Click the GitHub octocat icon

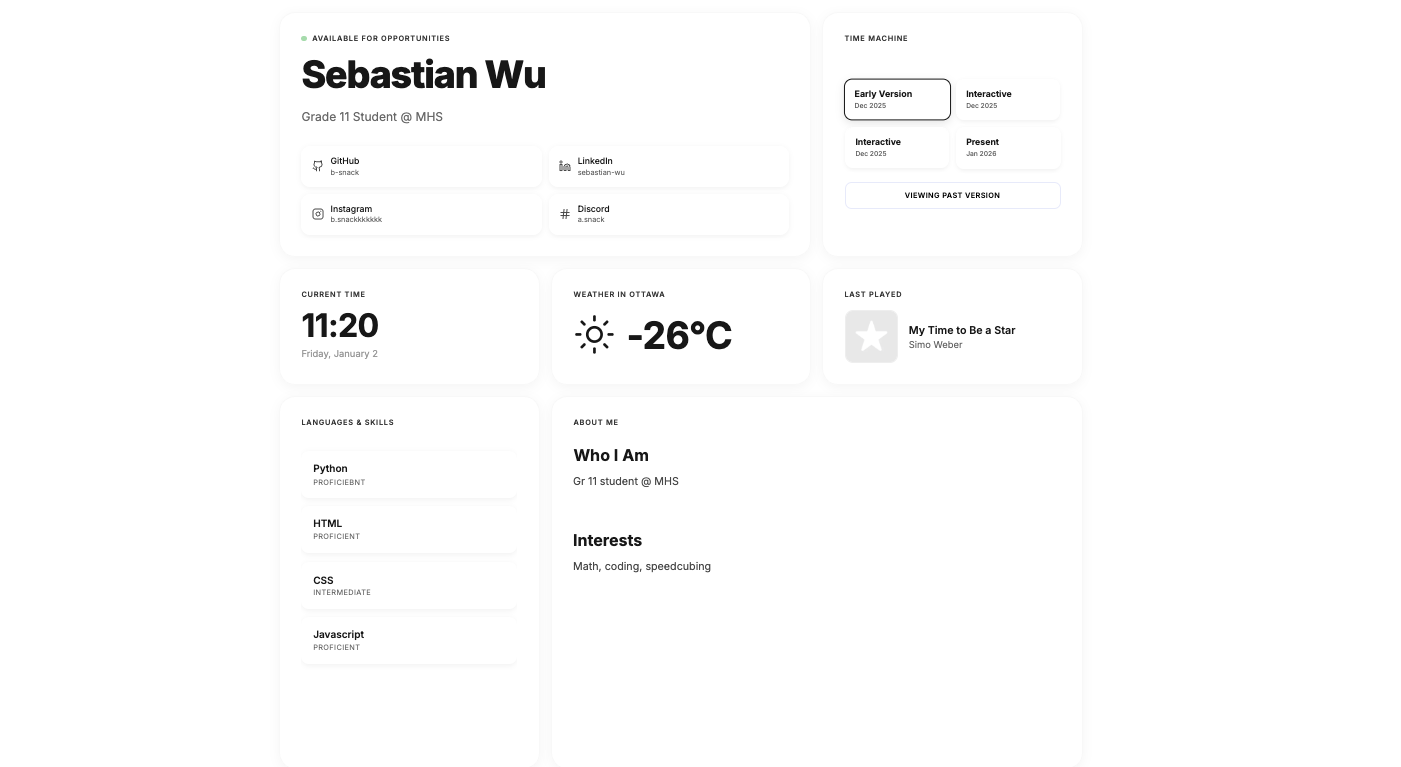(x=318, y=166)
